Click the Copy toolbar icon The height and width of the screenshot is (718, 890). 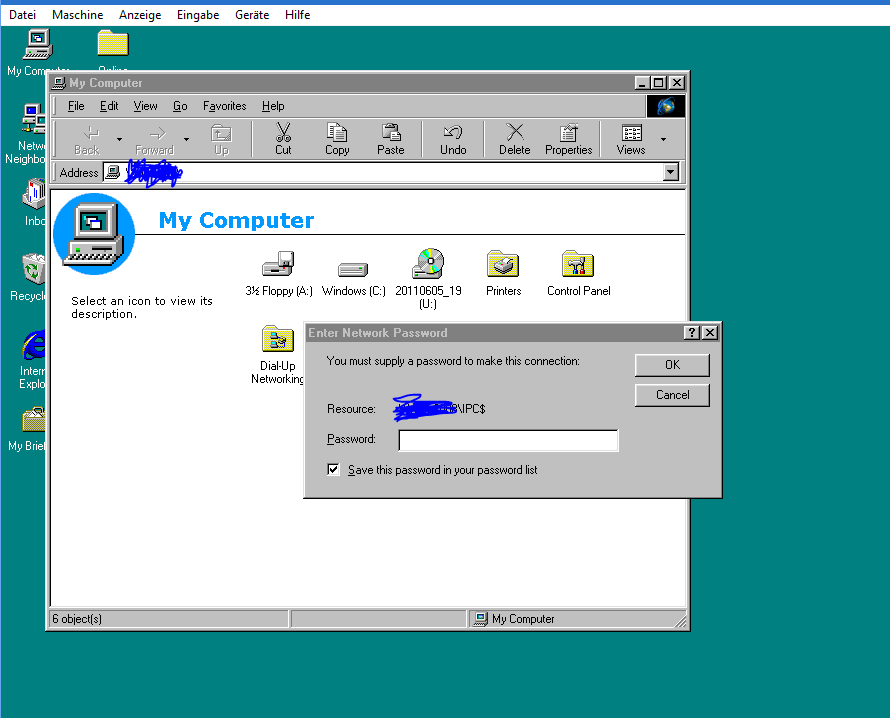337,138
